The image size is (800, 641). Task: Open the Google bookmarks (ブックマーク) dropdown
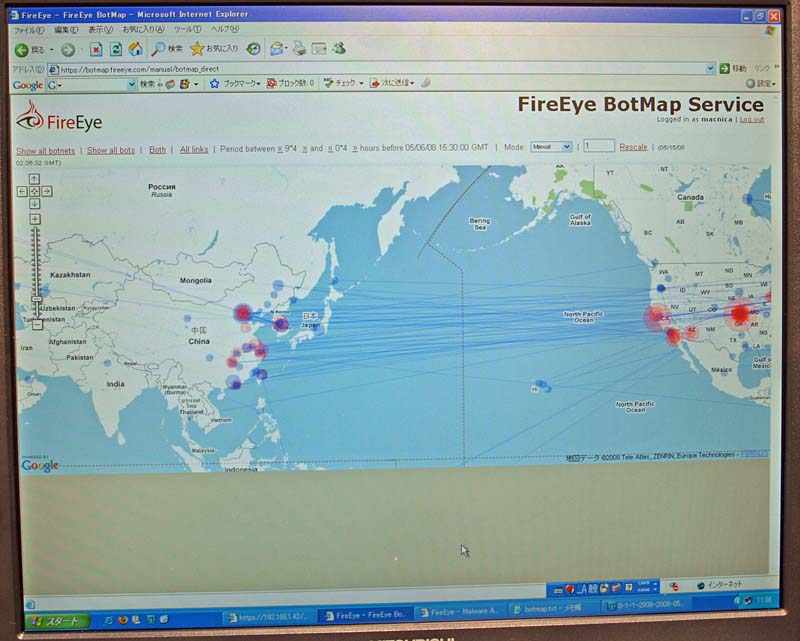[x=242, y=83]
